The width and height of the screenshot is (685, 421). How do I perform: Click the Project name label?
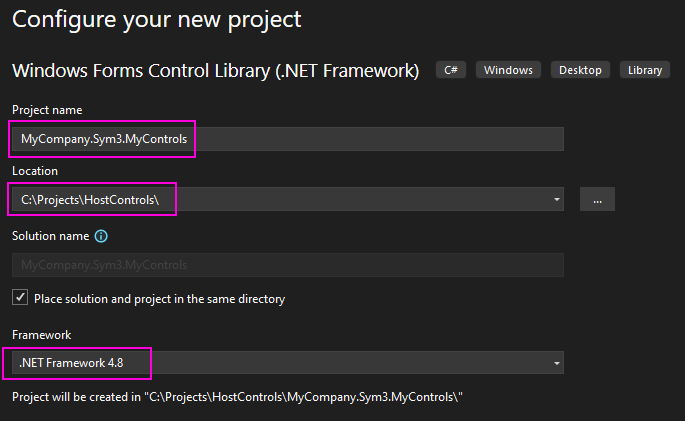click(x=47, y=109)
